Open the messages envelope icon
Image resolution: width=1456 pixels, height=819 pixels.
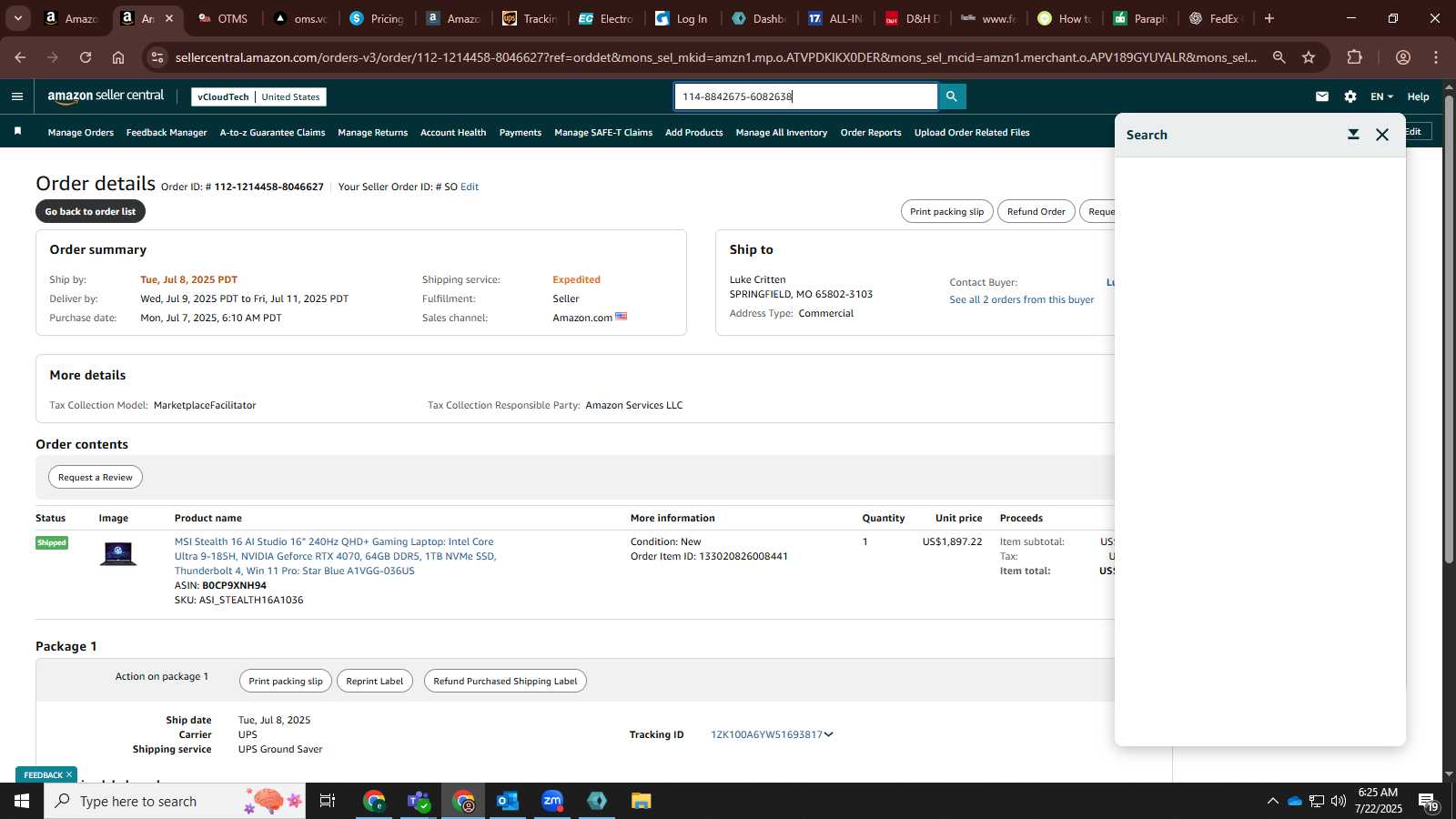point(1322,96)
